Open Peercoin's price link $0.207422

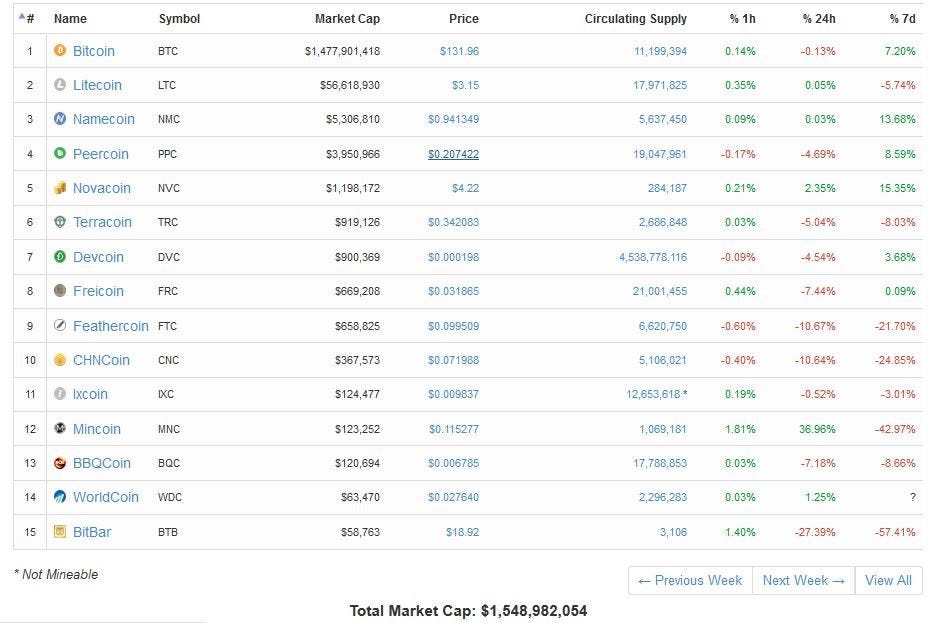[453, 153]
